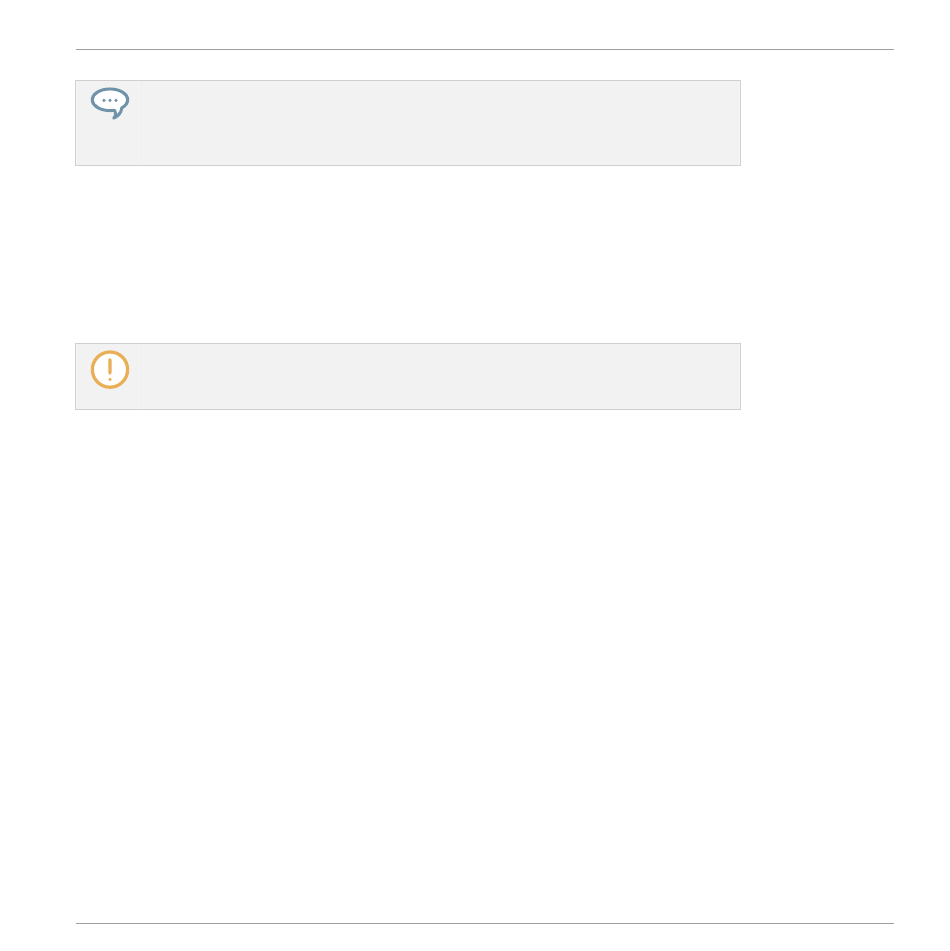Click the blue speech bubble note icon

(110, 103)
